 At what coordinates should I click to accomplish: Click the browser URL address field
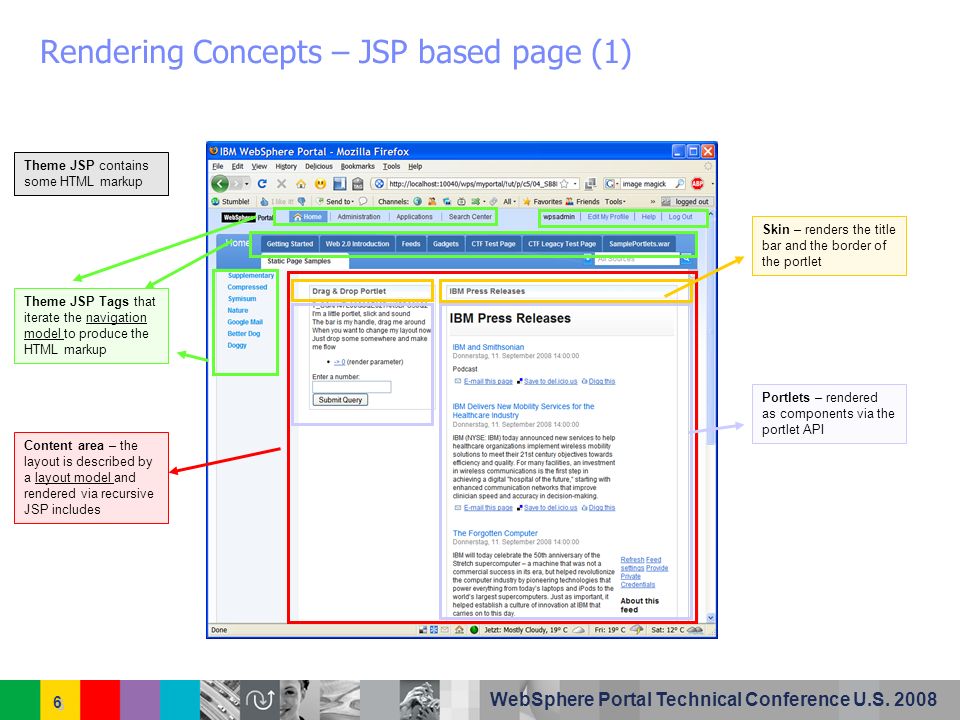pos(473,184)
